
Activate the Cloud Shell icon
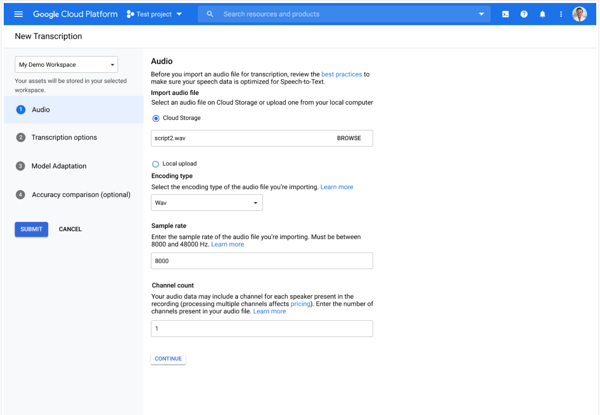[505, 14]
